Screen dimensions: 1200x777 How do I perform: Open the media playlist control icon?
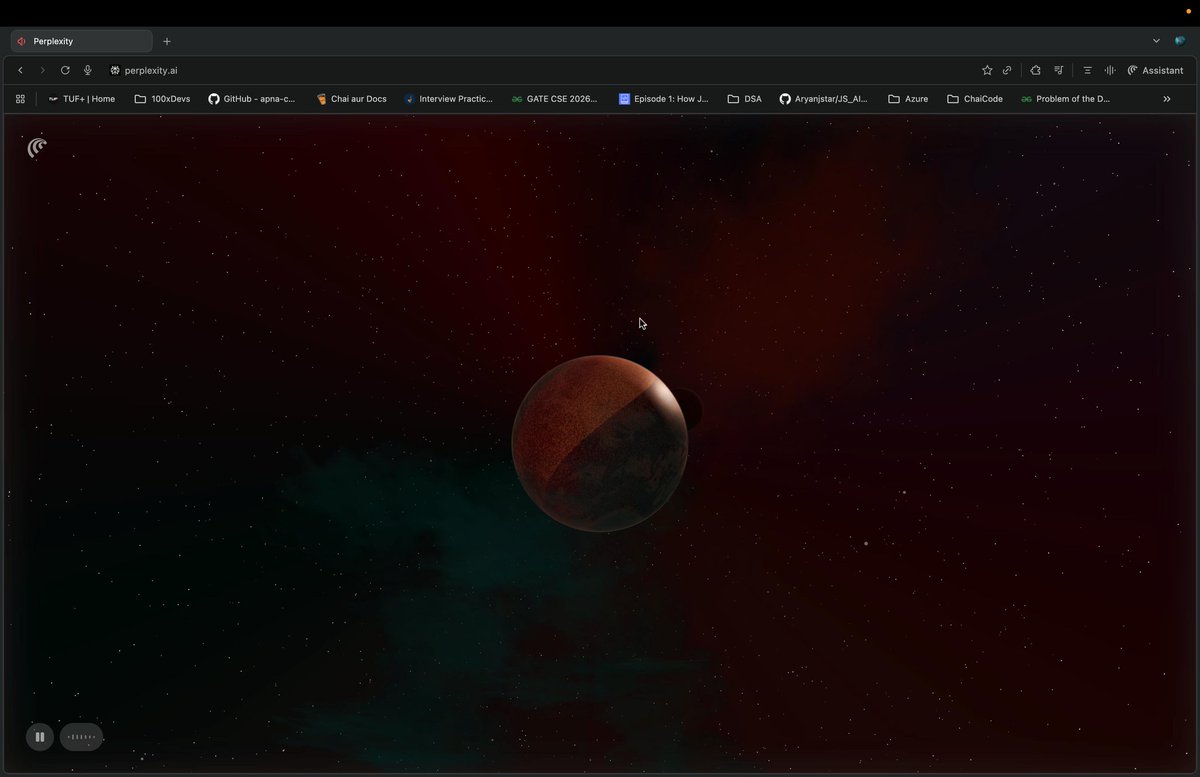click(x=1059, y=71)
